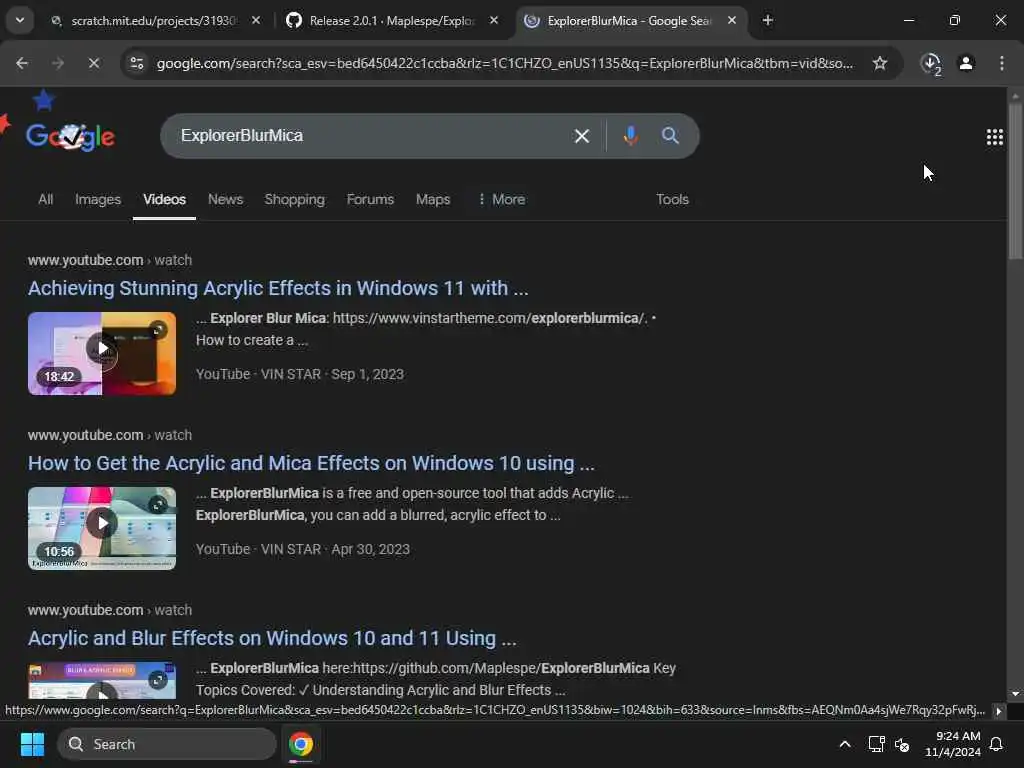Viewport: 1024px width, 768px height.
Task: Stop loading the page
Action: (93, 63)
